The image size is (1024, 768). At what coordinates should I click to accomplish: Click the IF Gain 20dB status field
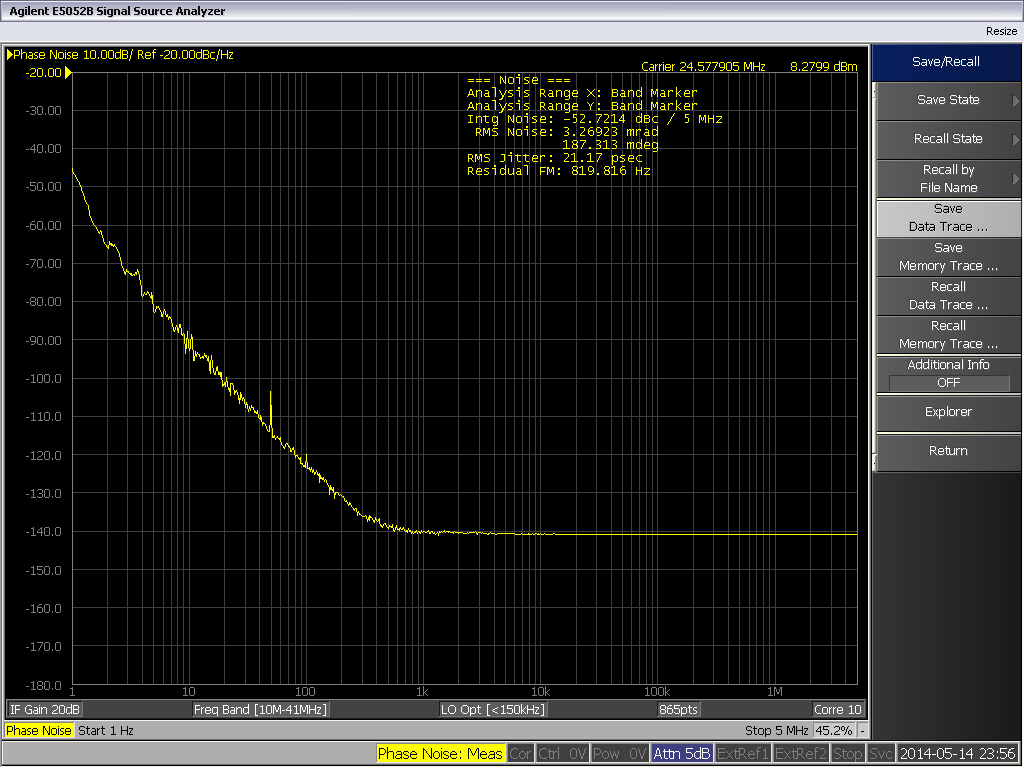[x=44, y=710]
